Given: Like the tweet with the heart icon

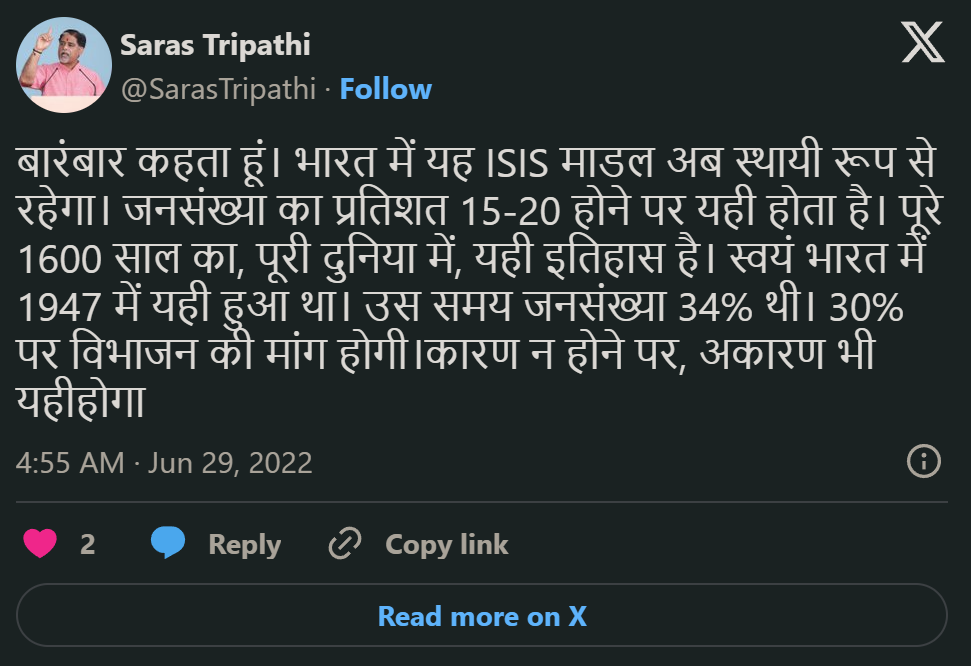Looking at the screenshot, I should 40,544.
